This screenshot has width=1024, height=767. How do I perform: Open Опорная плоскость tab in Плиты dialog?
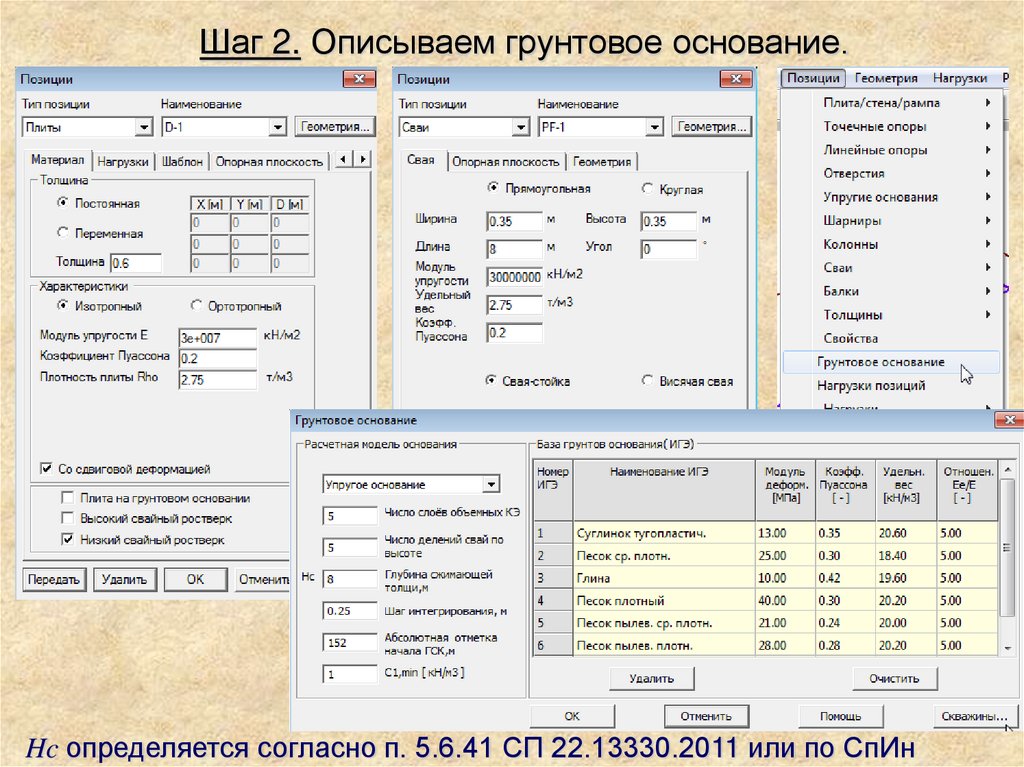click(x=269, y=161)
